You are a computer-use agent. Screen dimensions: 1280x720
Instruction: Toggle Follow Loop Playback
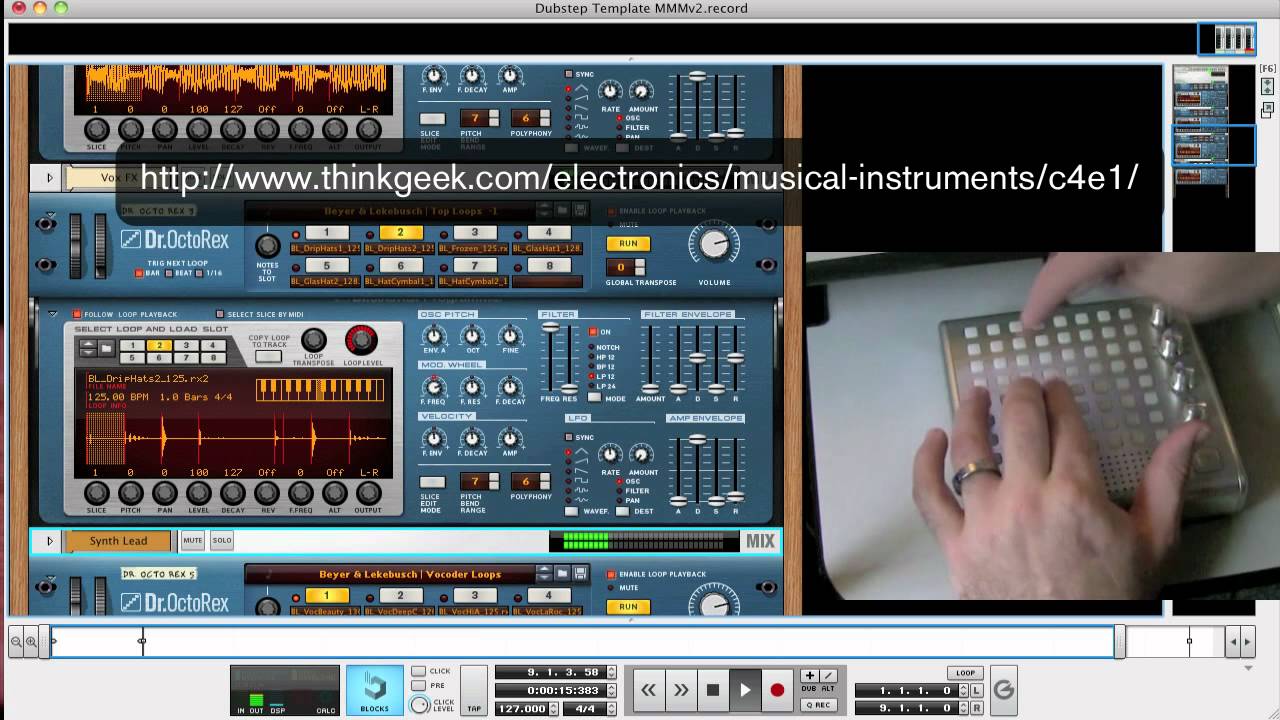click(77, 314)
